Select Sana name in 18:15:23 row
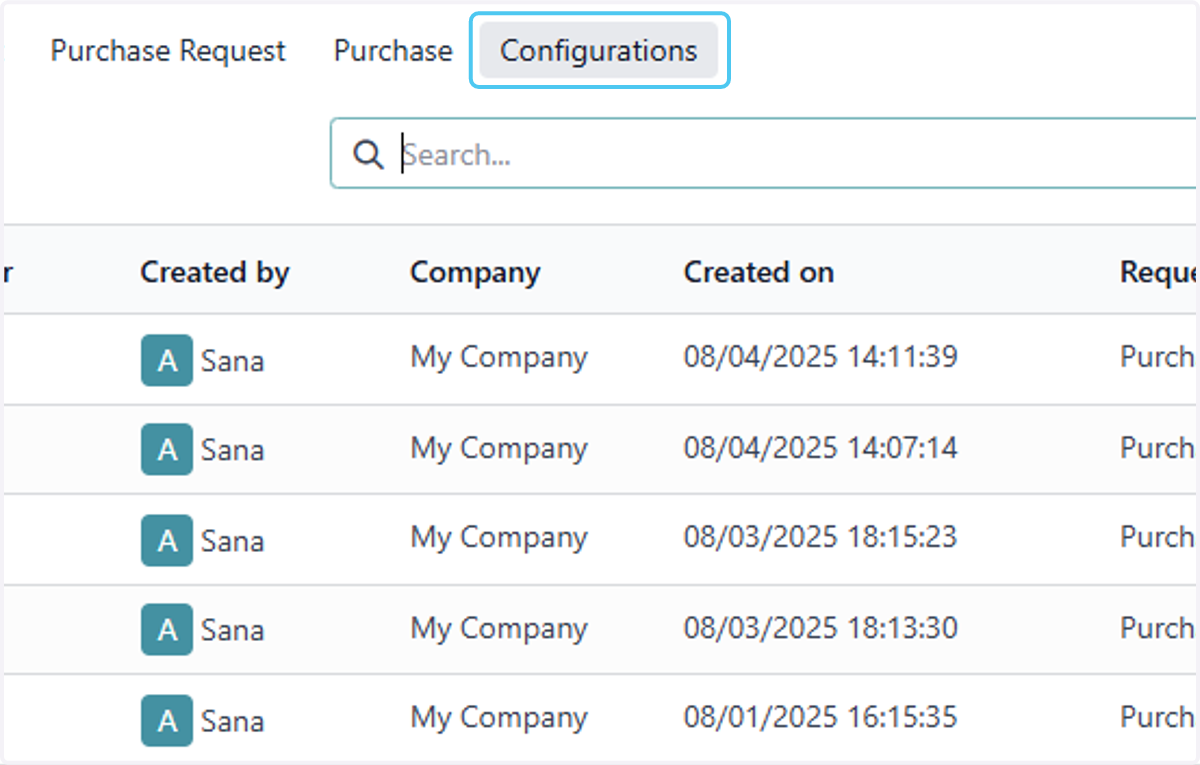Screen dimensions: 1200x765 click(x=232, y=541)
